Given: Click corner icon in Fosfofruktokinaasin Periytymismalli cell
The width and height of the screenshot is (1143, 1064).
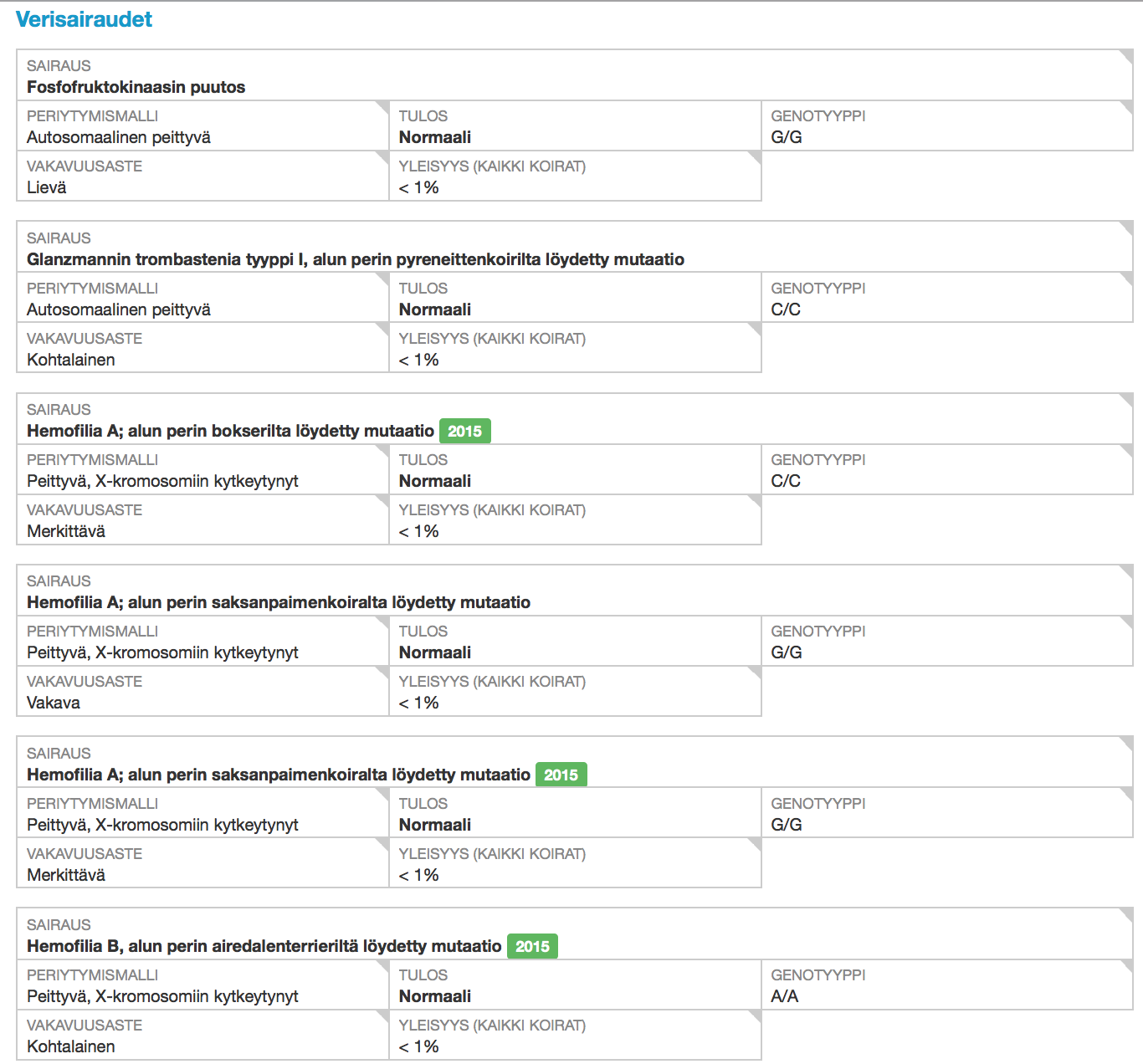Looking at the screenshot, I should click(x=382, y=107).
